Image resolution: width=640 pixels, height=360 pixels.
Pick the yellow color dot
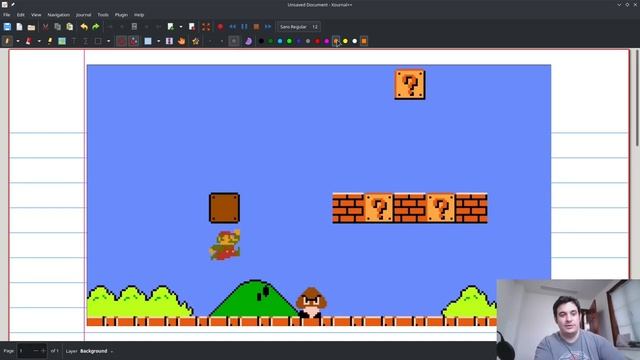[x=345, y=41]
